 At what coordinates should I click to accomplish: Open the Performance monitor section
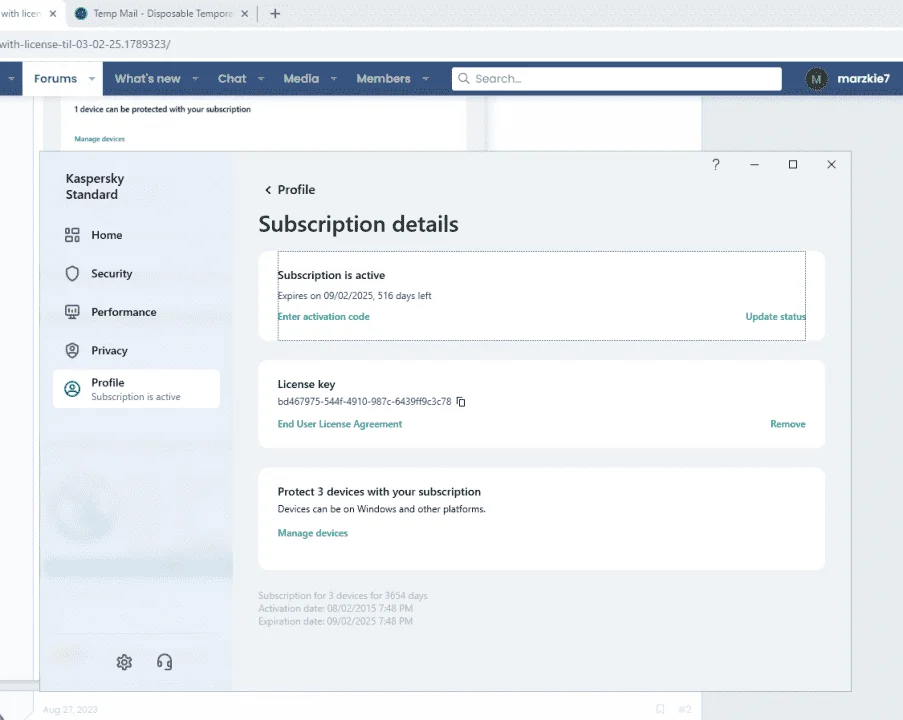[111, 312]
